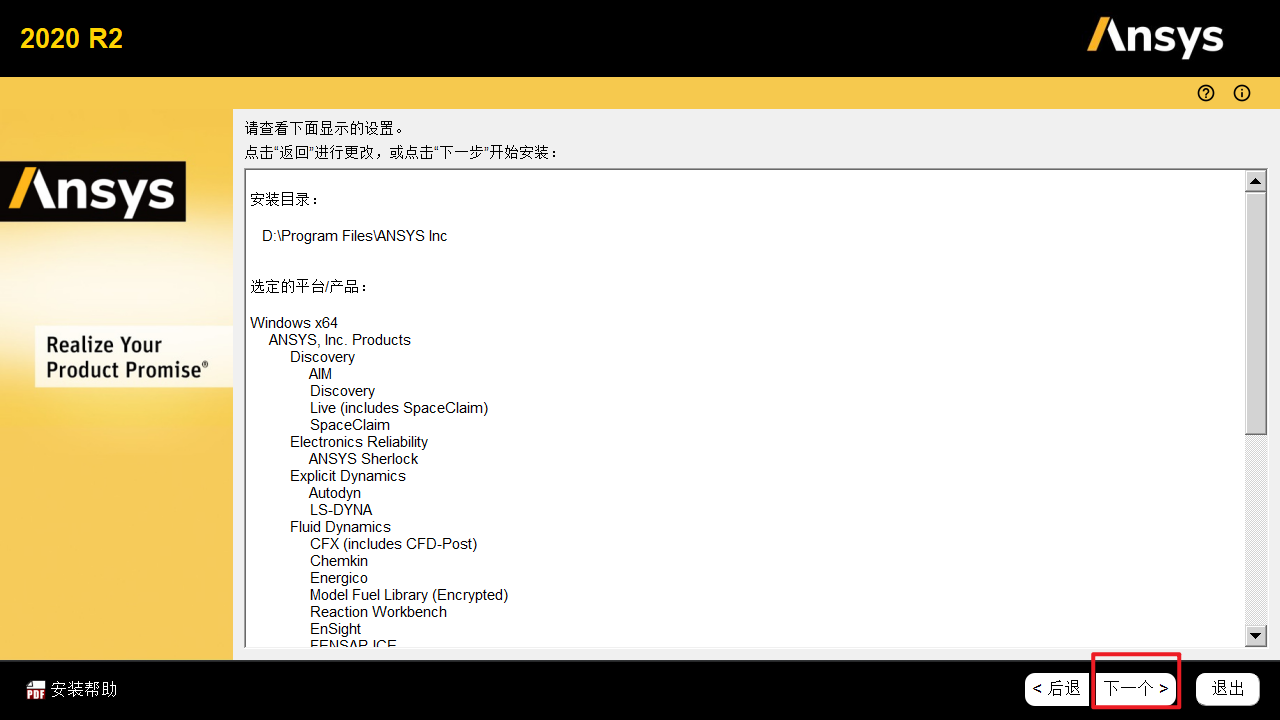Click the Chemkin entry

(339, 561)
